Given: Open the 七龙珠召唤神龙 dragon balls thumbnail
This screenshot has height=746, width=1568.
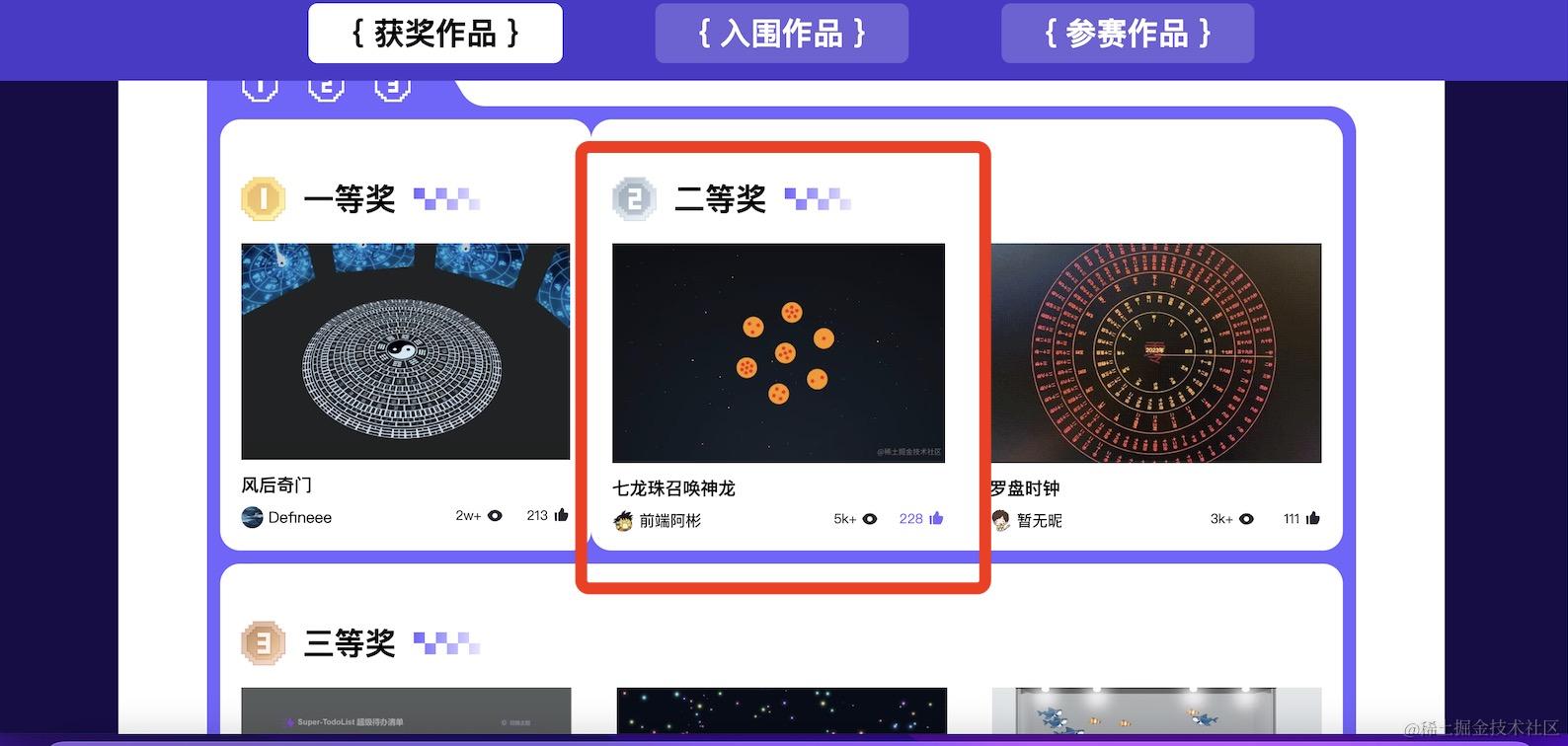Looking at the screenshot, I should coord(778,353).
